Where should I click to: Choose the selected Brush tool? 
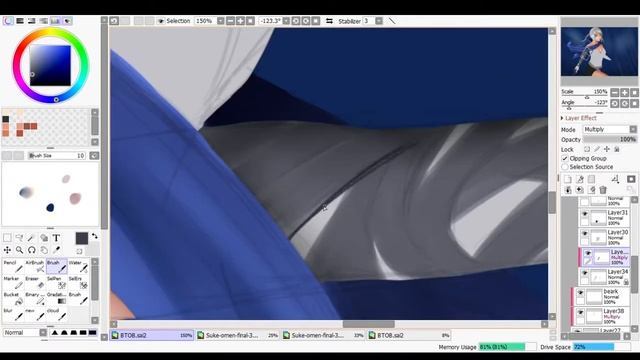57,266
